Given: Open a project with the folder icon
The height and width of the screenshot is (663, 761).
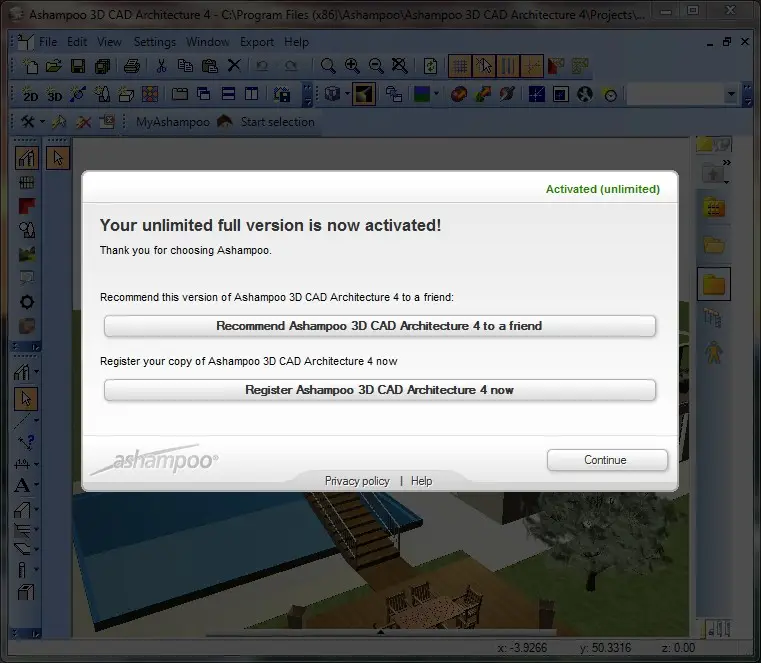Looking at the screenshot, I should tap(54, 66).
